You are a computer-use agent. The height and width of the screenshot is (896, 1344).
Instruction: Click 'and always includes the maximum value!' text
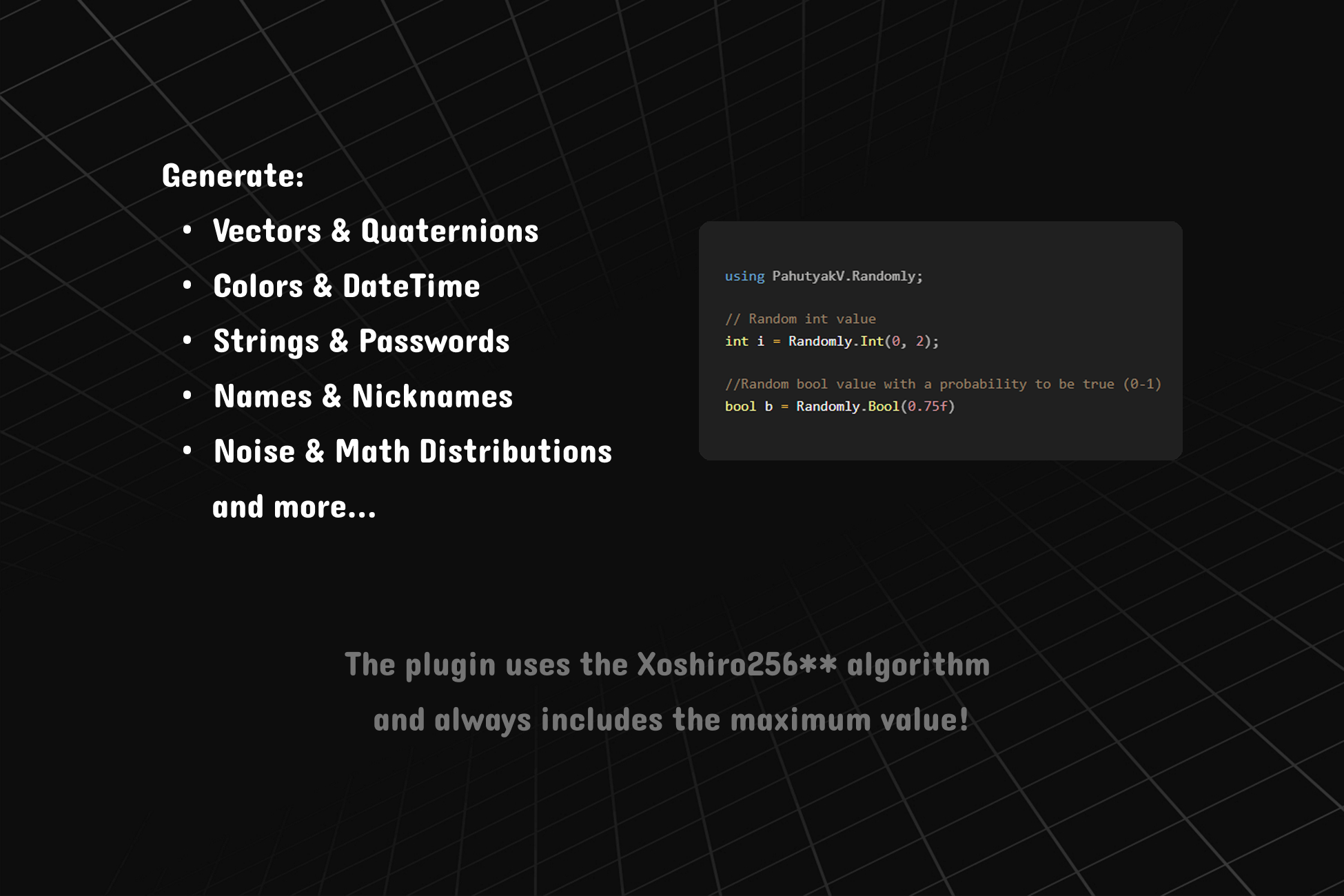(x=671, y=720)
